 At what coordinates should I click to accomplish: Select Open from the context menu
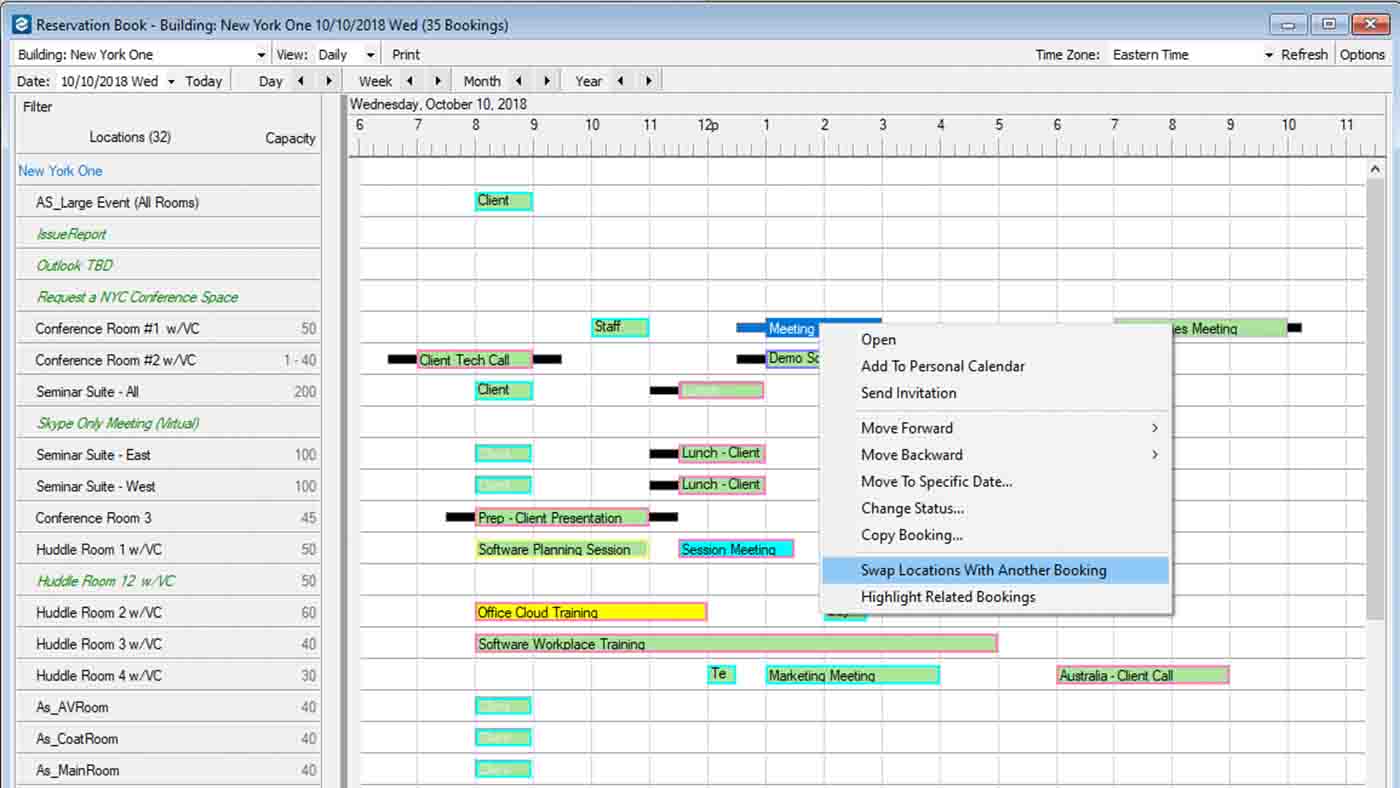pos(878,339)
